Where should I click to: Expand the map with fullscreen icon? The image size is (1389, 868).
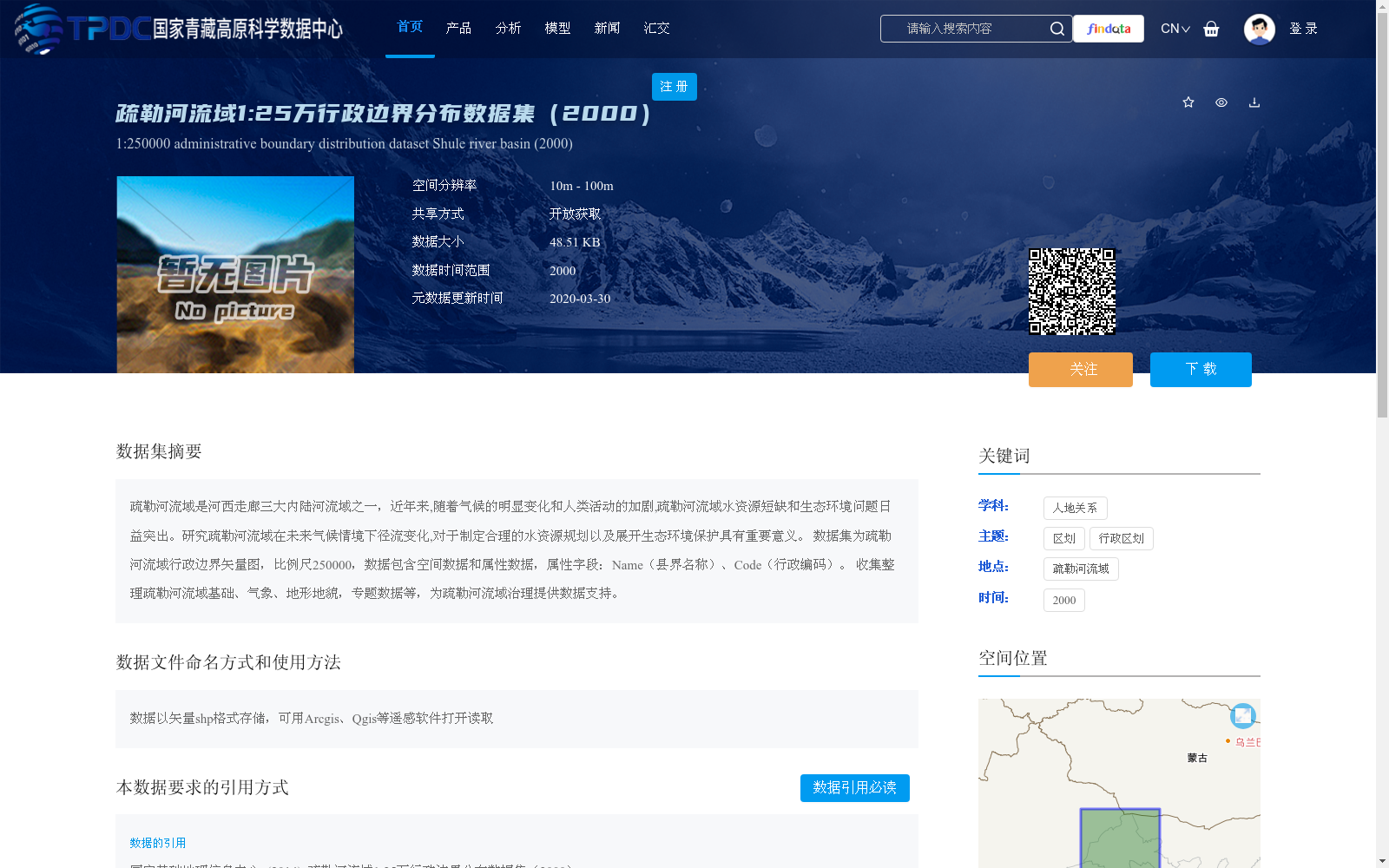[x=1243, y=716]
